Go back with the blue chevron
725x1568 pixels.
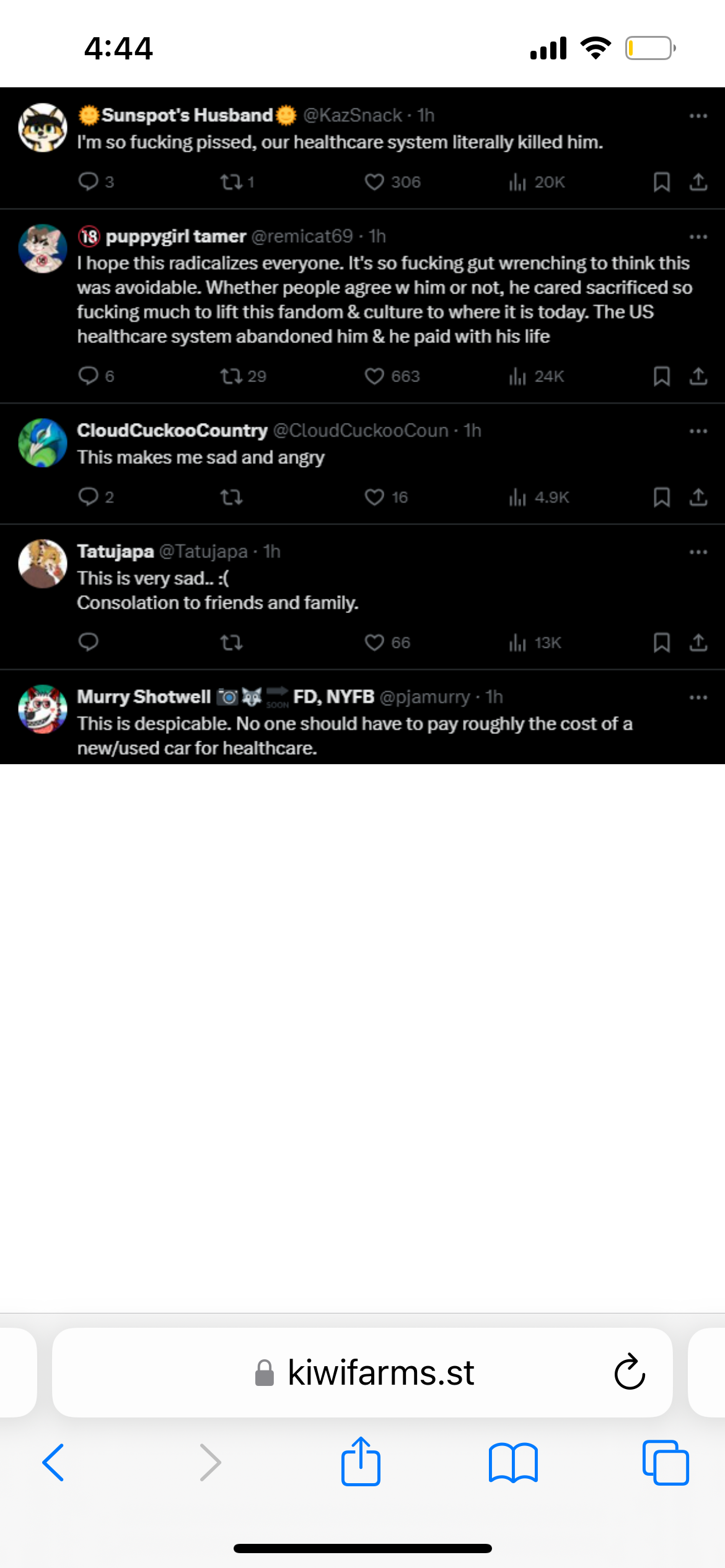pos(53,1463)
